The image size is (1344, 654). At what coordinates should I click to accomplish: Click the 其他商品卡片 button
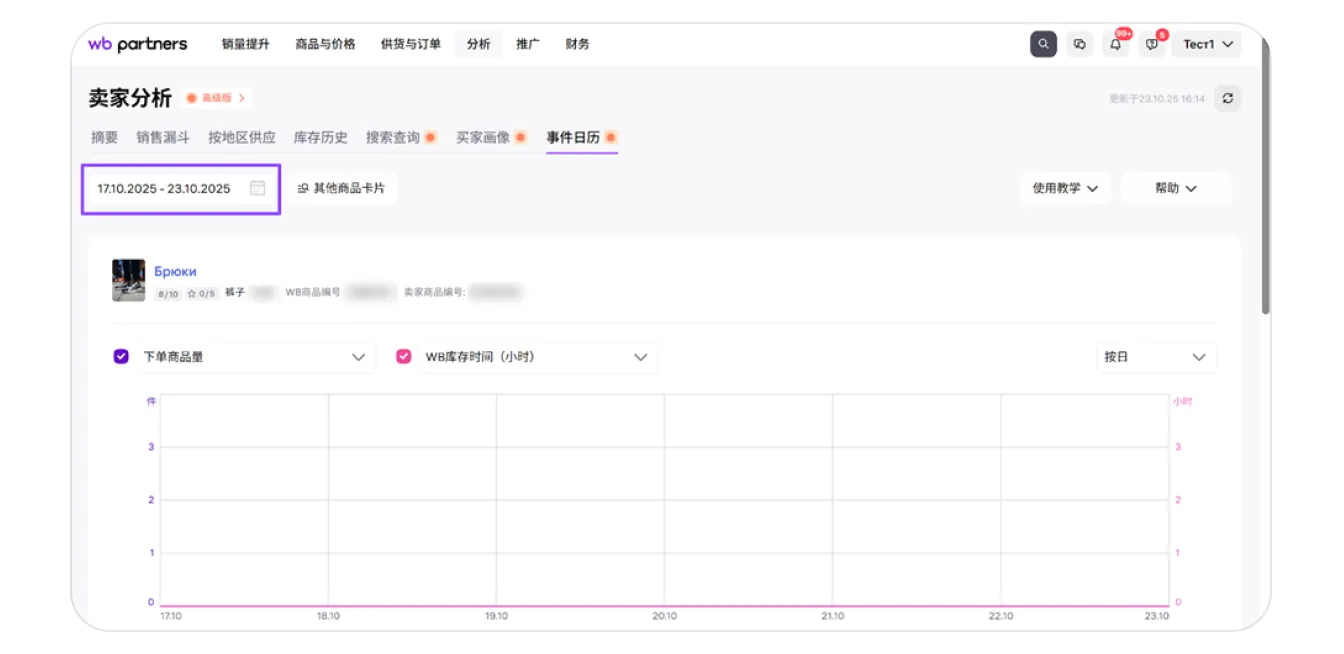[x=341, y=188]
